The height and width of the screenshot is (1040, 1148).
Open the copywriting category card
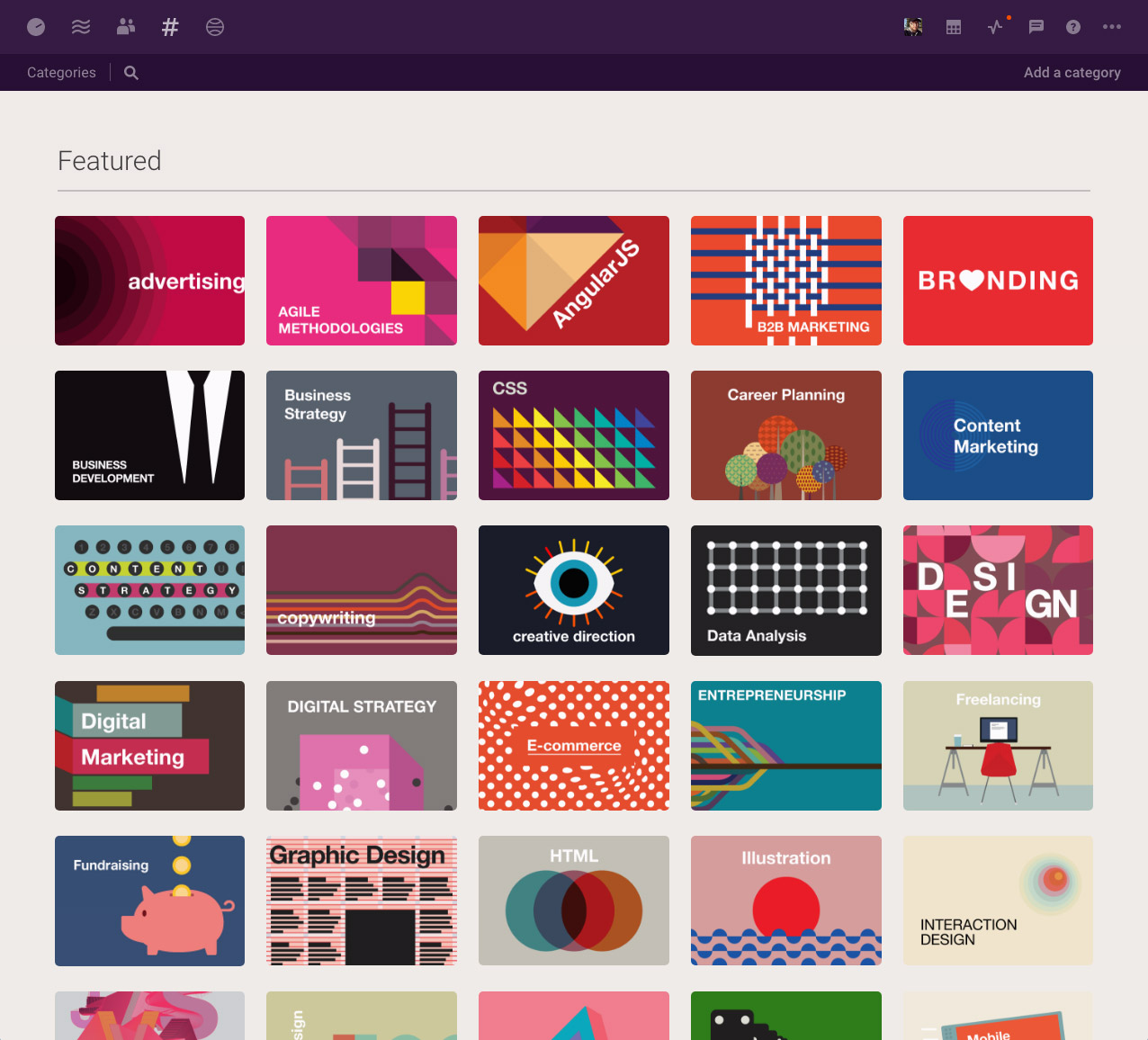click(x=362, y=590)
